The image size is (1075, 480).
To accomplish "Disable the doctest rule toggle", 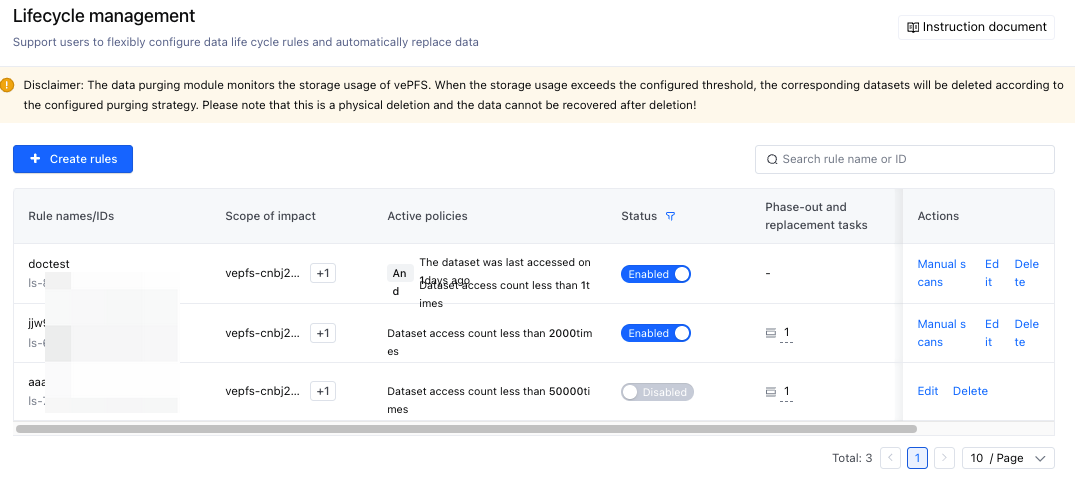I will (655, 274).
